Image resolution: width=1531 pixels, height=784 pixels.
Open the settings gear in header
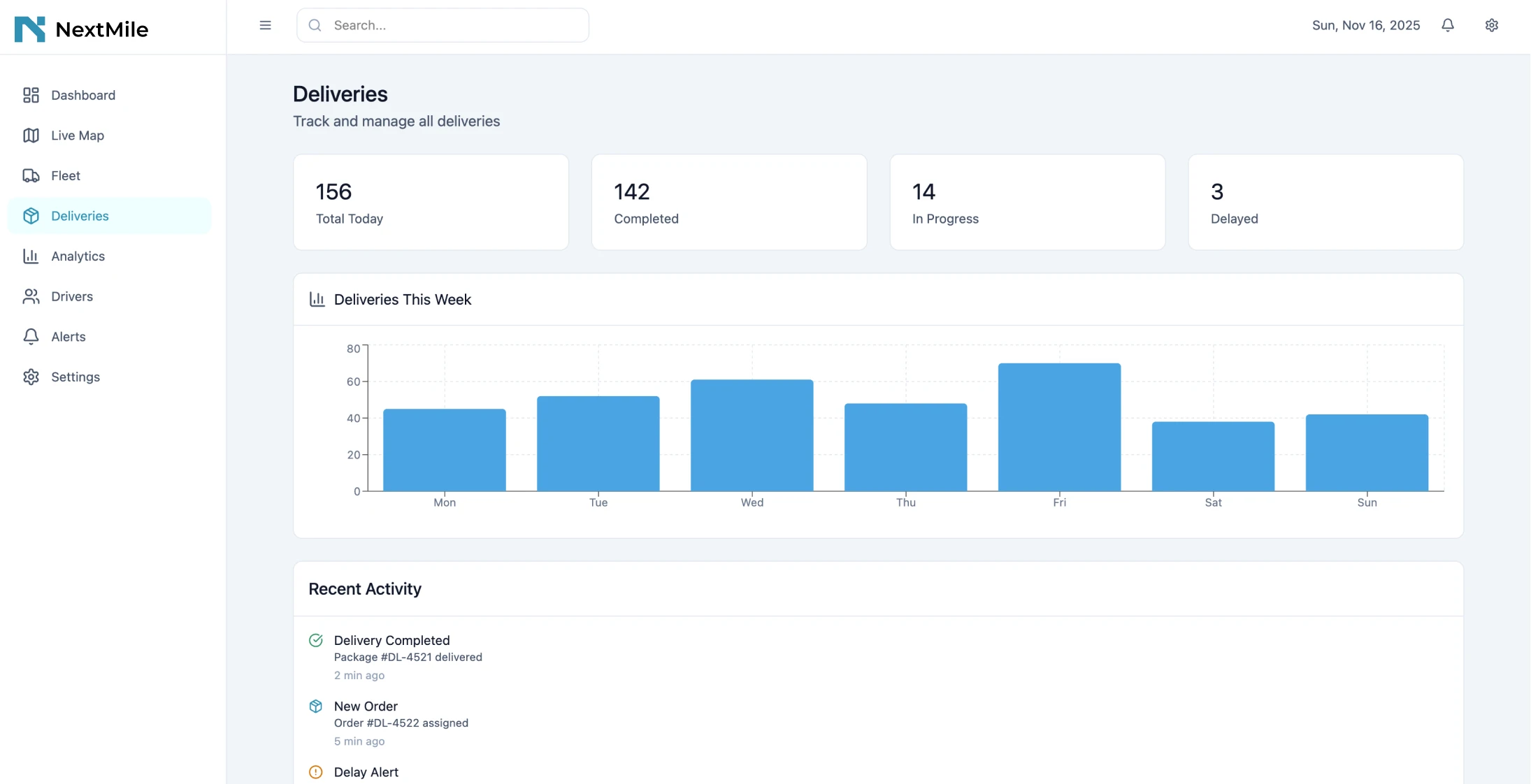pos(1491,25)
